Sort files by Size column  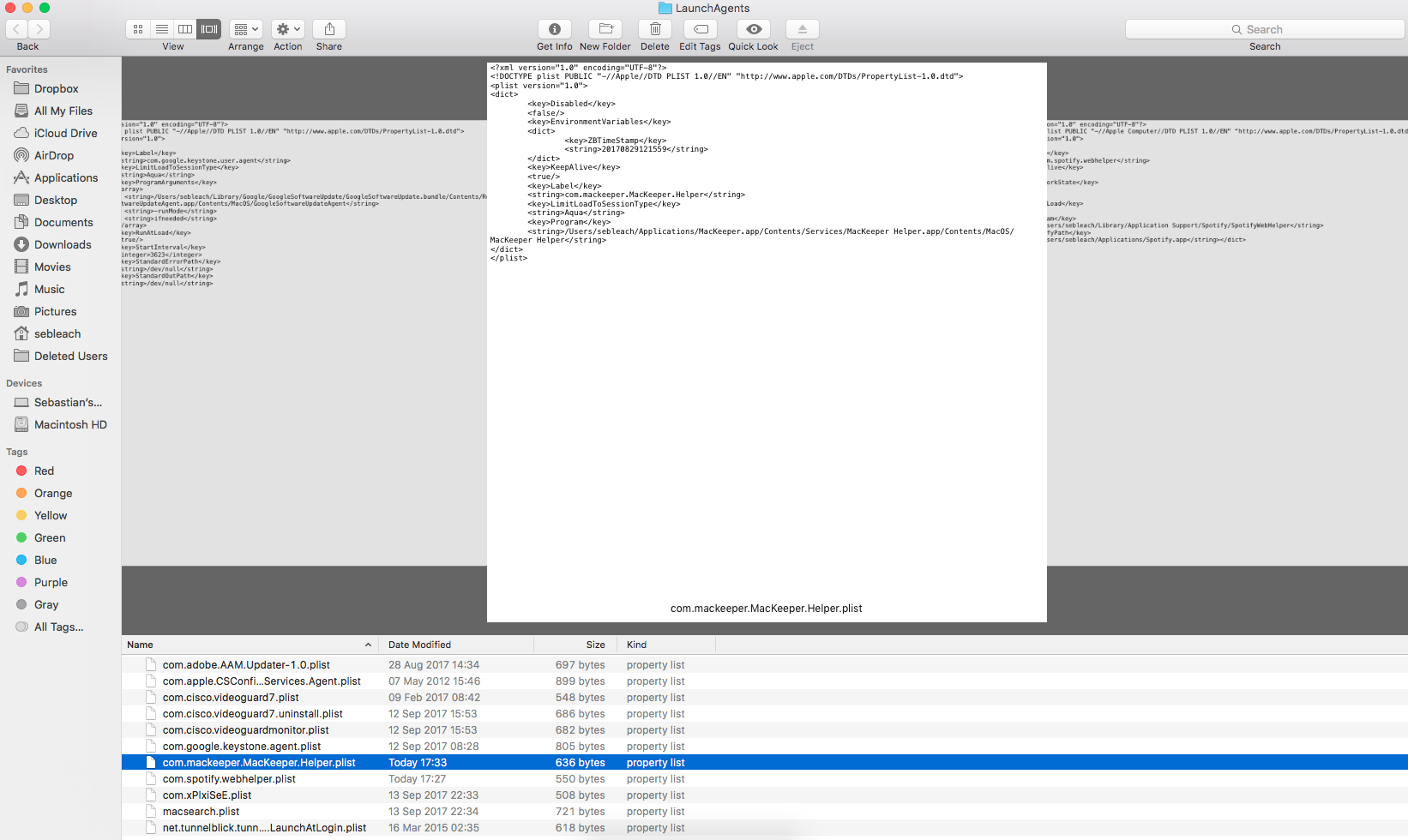click(x=576, y=645)
